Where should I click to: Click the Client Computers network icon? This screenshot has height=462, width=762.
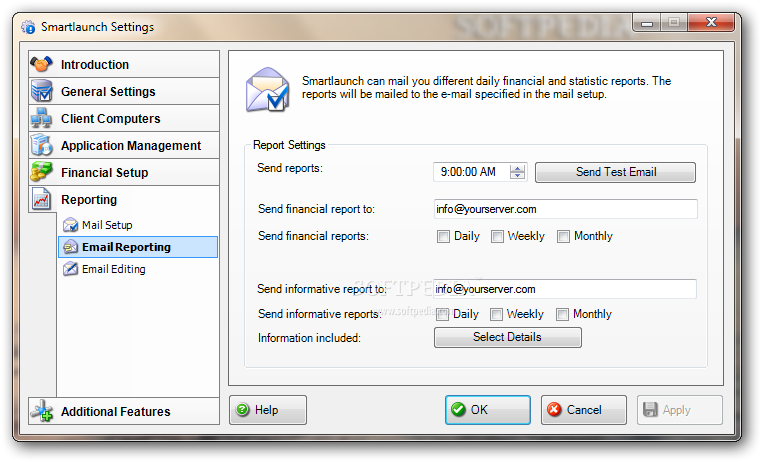click(x=41, y=118)
